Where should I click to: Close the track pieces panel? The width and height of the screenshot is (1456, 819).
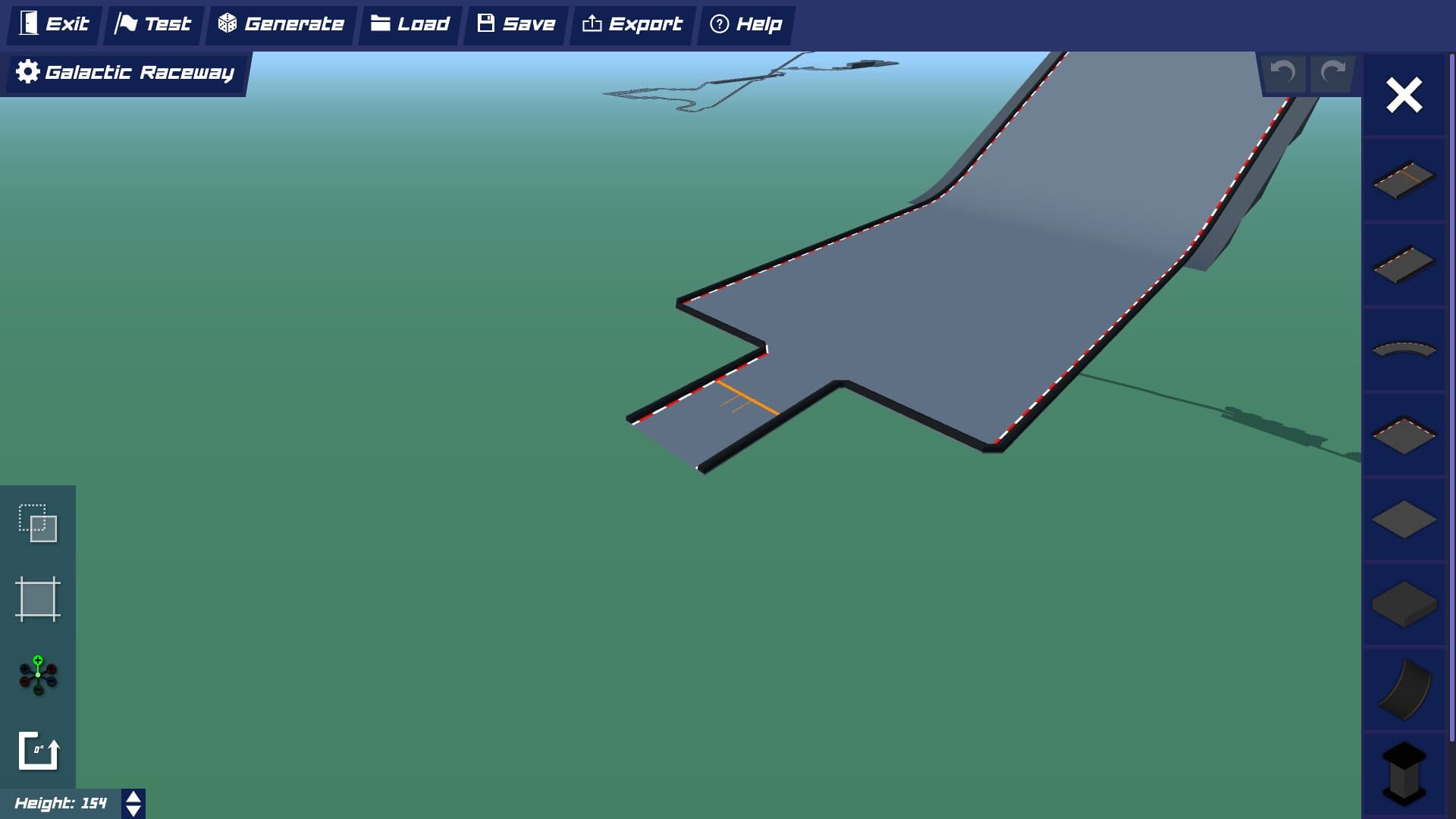click(1404, 96)
